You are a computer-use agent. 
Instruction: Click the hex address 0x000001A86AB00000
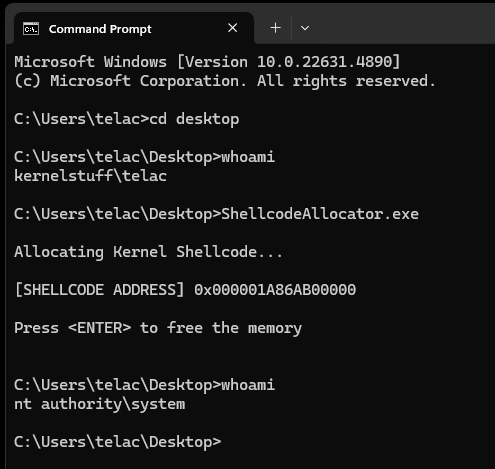tap(275, 290)
